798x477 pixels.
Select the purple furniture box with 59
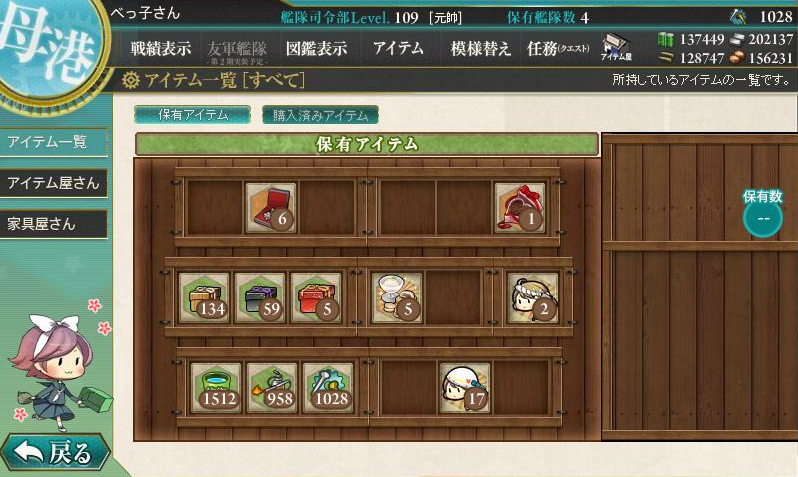pyautogui.click(x=260, y=298)
